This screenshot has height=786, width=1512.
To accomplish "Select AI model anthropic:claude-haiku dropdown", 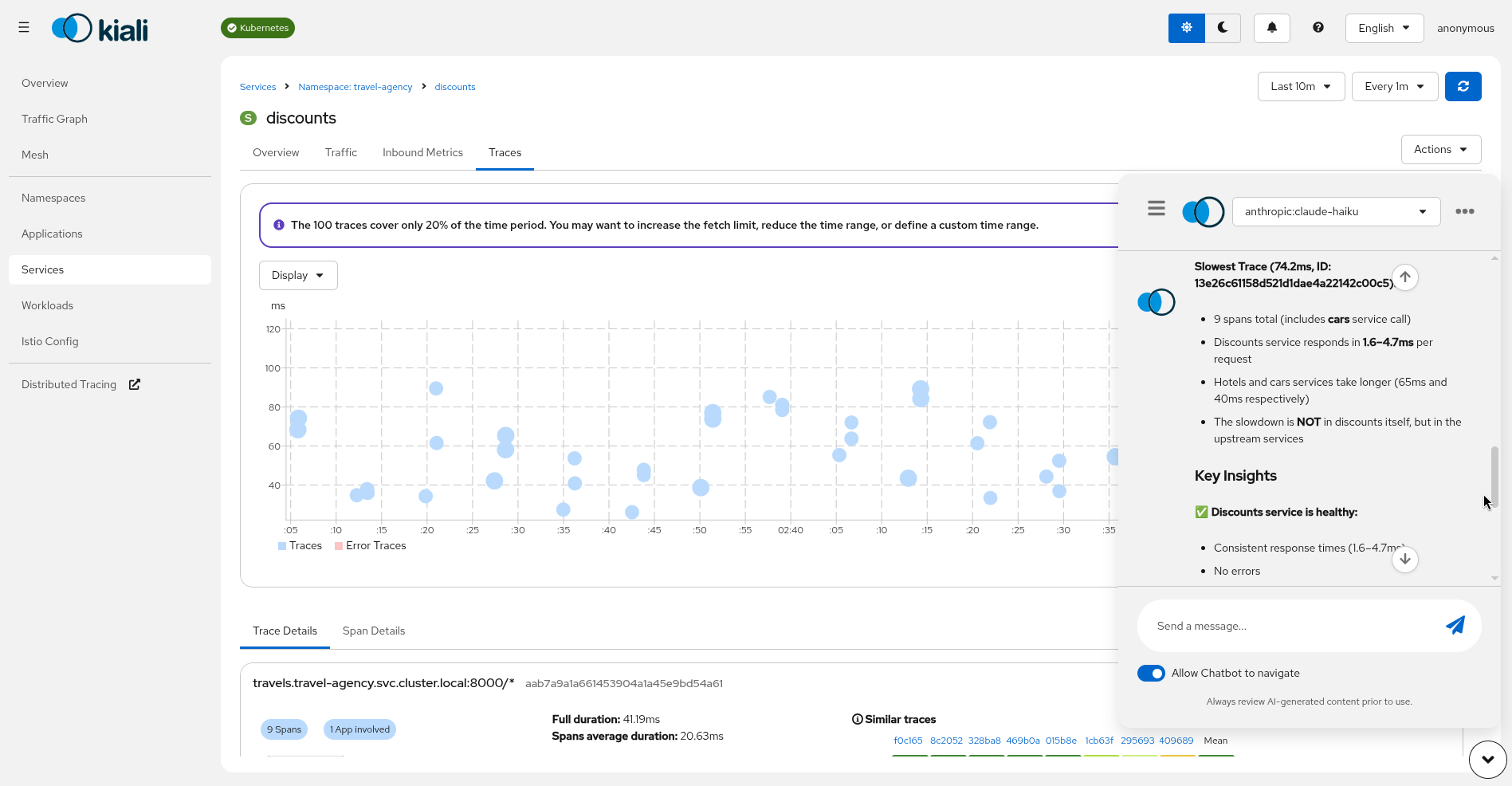I will coord(1336,211).
